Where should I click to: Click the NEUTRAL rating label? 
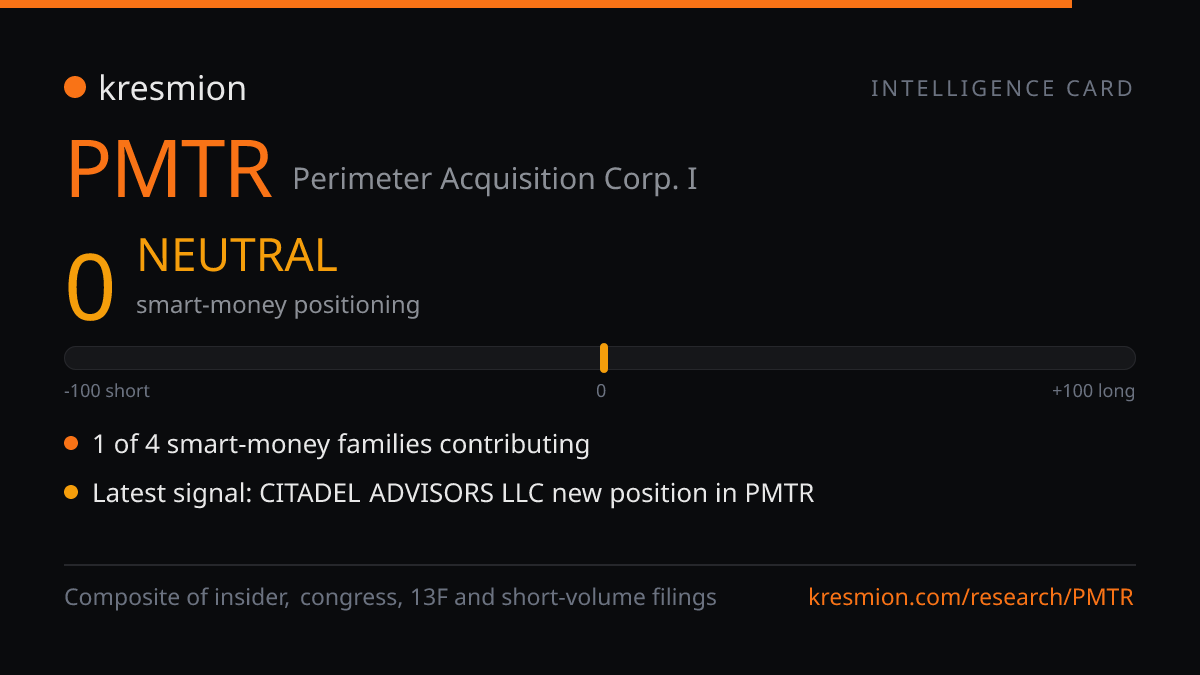pyautogui.click(x=237, y=255)
